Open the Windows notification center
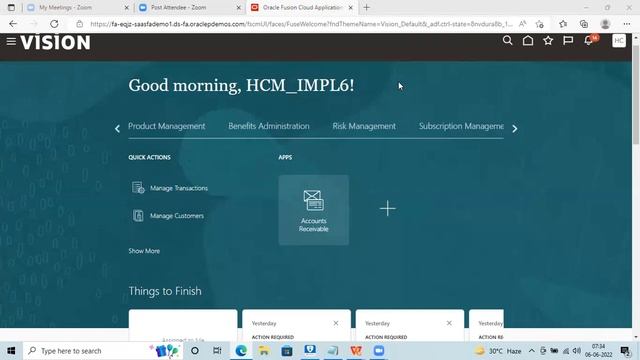 click(625, 351)
